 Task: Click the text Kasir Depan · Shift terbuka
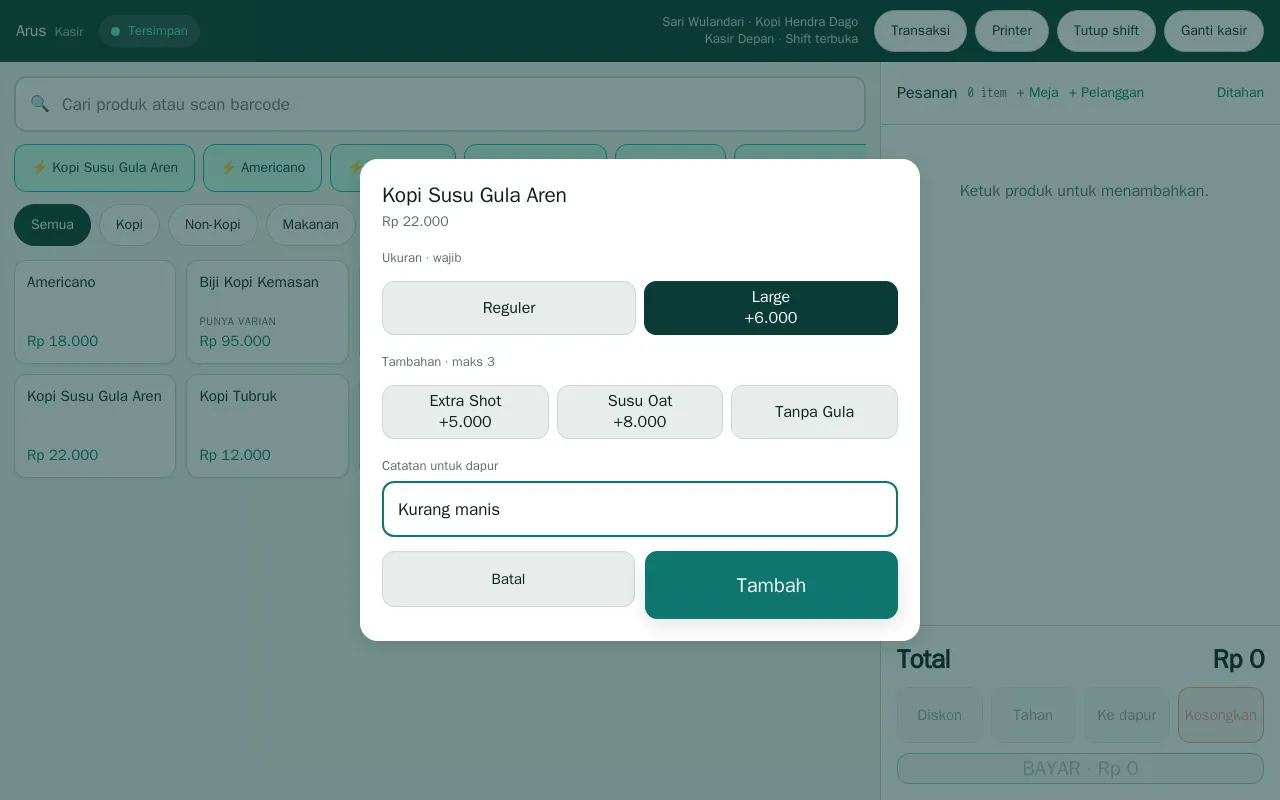coord(781,39)
